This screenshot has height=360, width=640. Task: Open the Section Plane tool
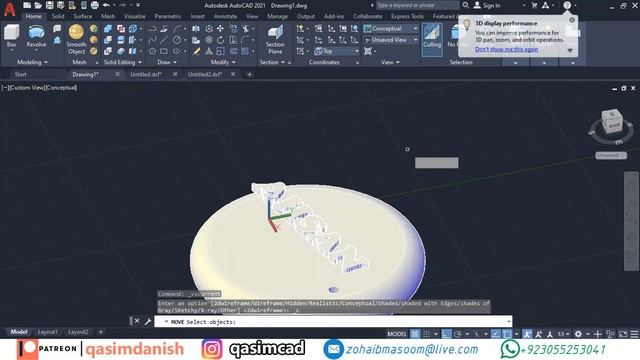coord(275,40)
